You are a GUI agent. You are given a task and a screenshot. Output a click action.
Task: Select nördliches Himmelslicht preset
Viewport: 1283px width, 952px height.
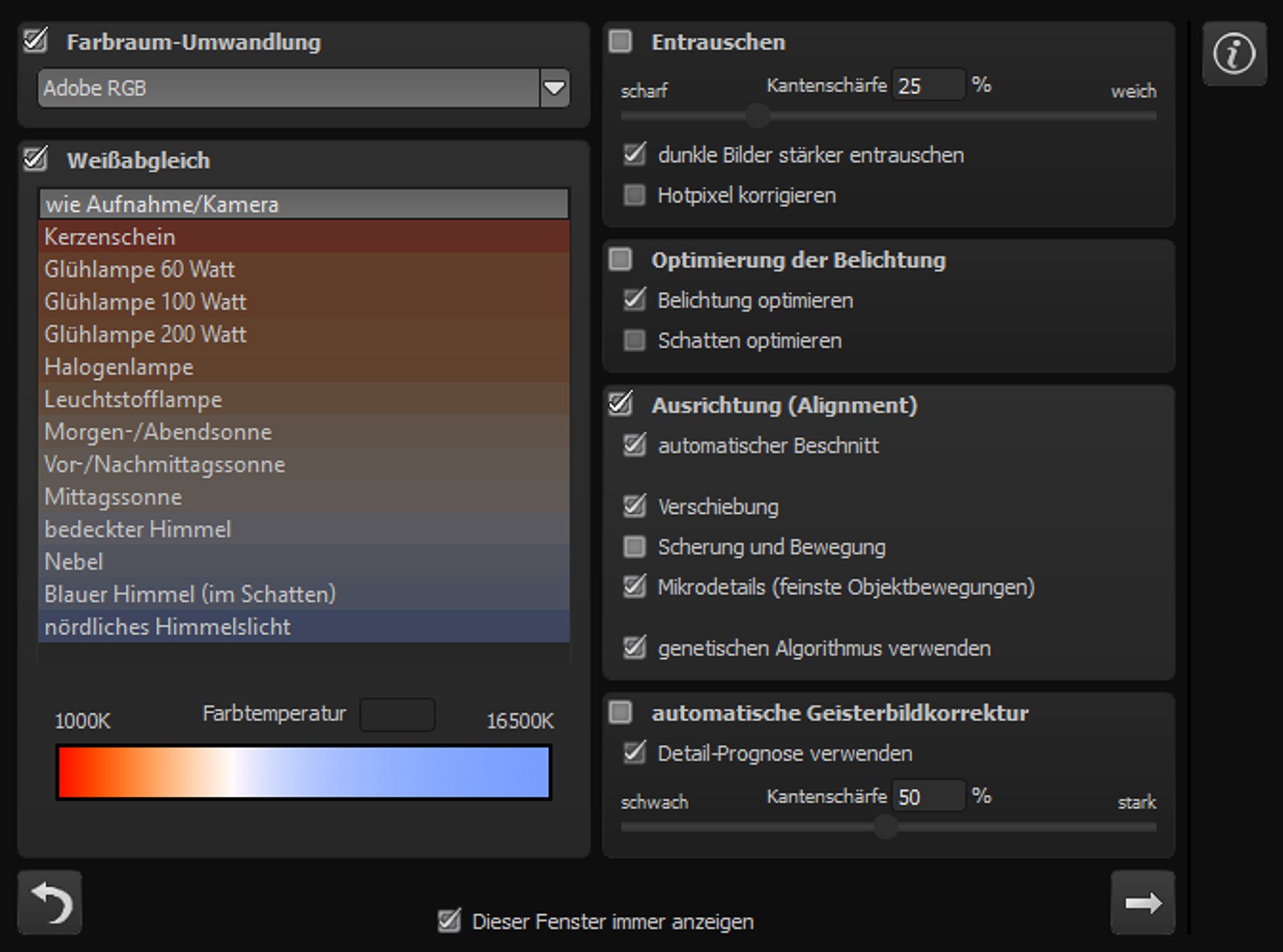304,627
